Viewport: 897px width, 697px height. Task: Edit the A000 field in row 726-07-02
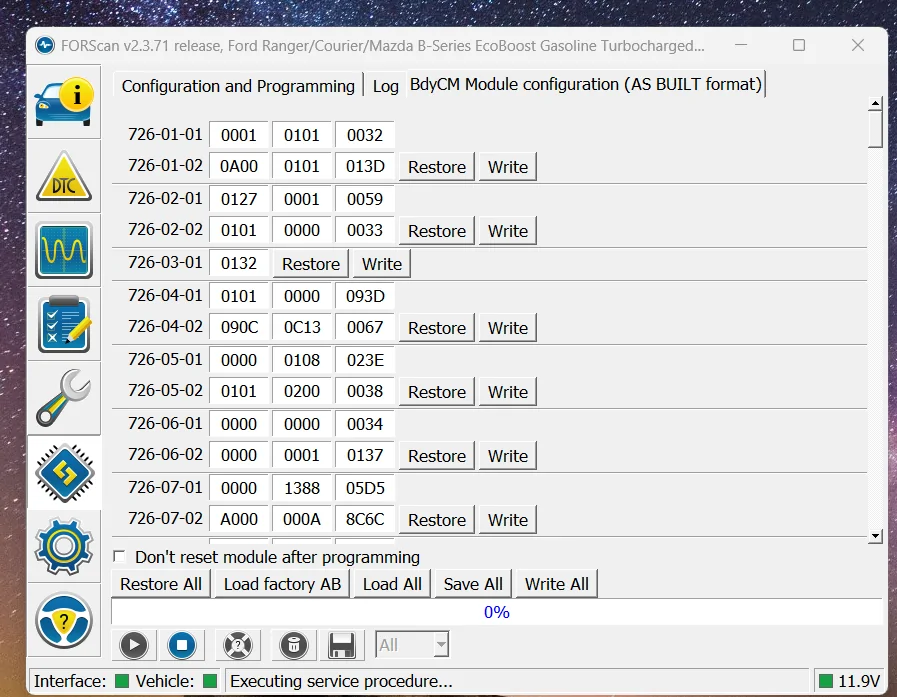tap(239, 520)
